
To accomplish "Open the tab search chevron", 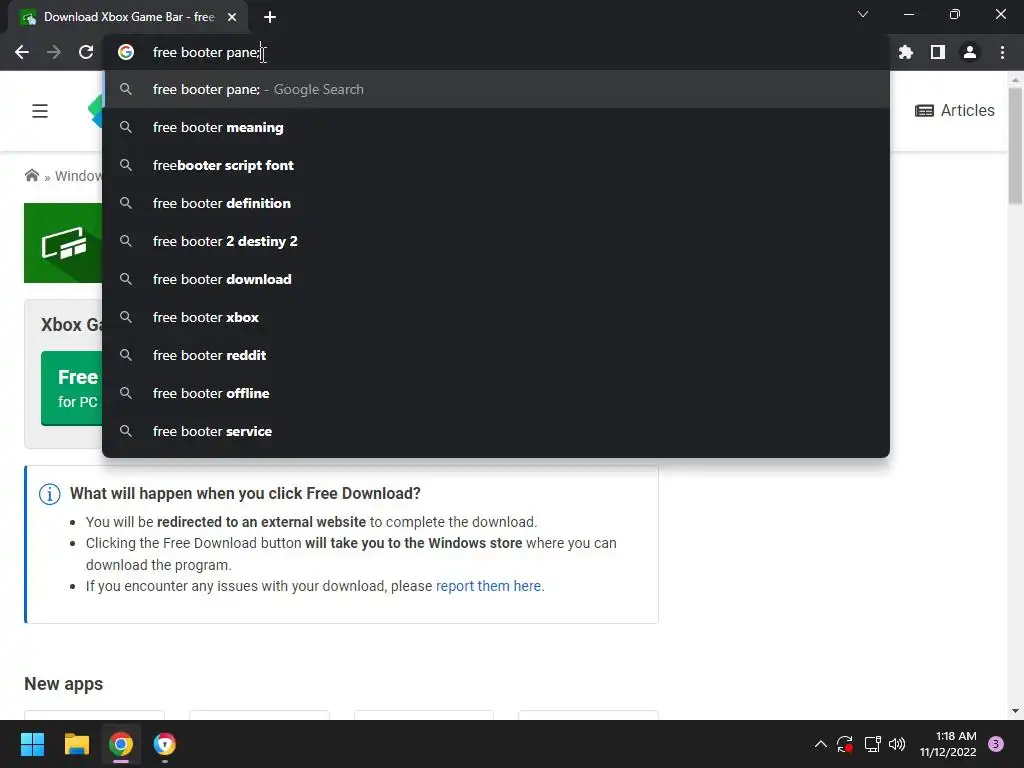I will [x=863, y=14].
